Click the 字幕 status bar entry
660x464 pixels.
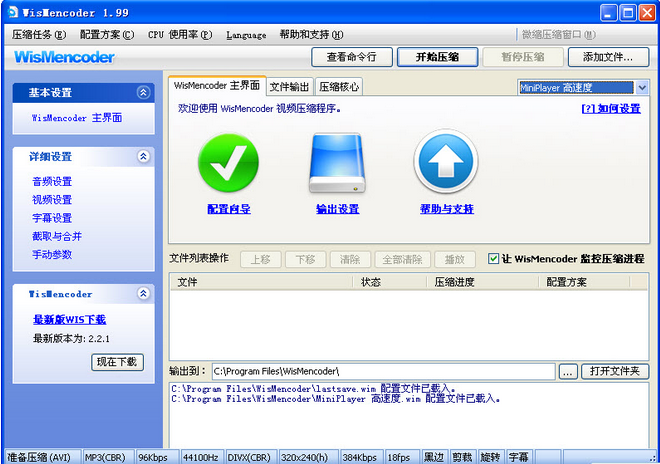click(x=519, y=457)
